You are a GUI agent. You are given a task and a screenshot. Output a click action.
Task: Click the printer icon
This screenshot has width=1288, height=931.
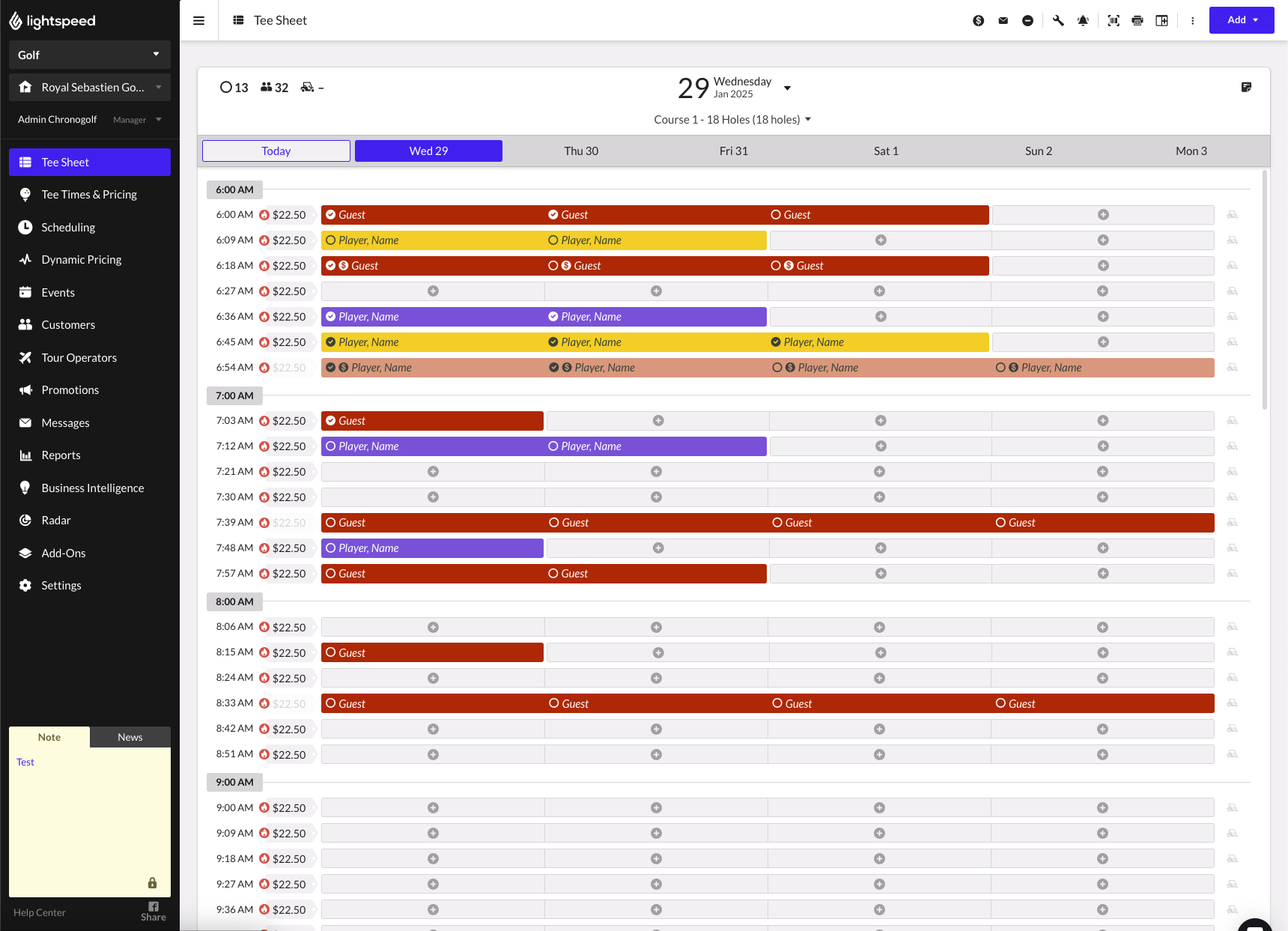coord(1137,21)
